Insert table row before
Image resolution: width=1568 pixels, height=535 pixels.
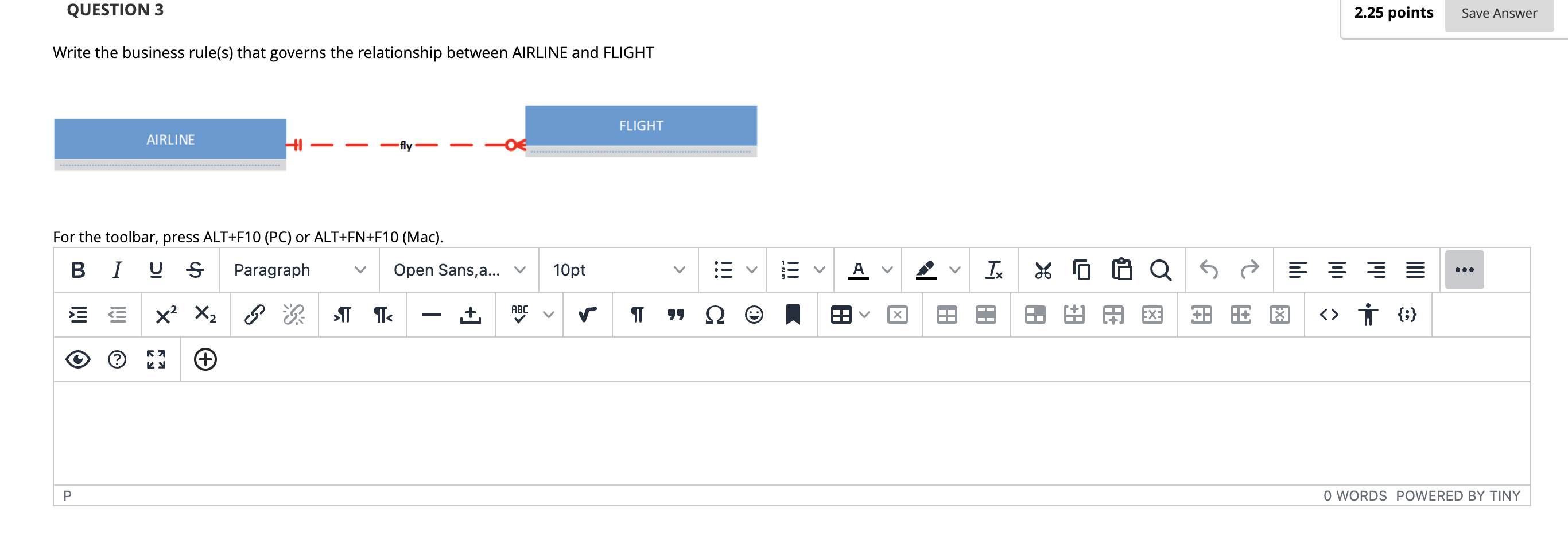coord(1074,315)
